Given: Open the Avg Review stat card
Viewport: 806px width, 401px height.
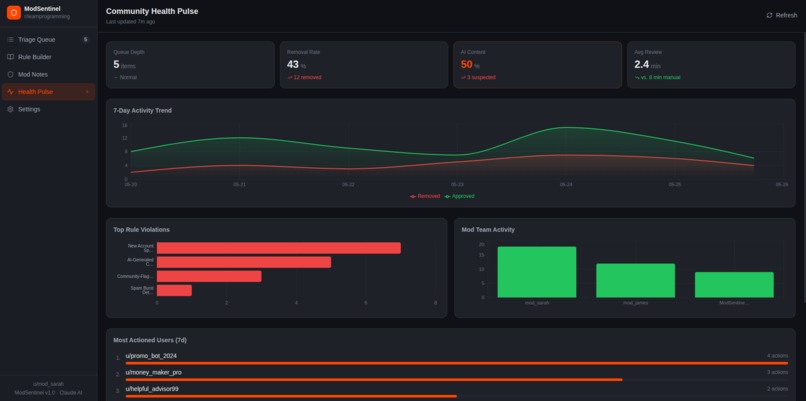Looking at the screenshot, I should [x=711, y=65].
